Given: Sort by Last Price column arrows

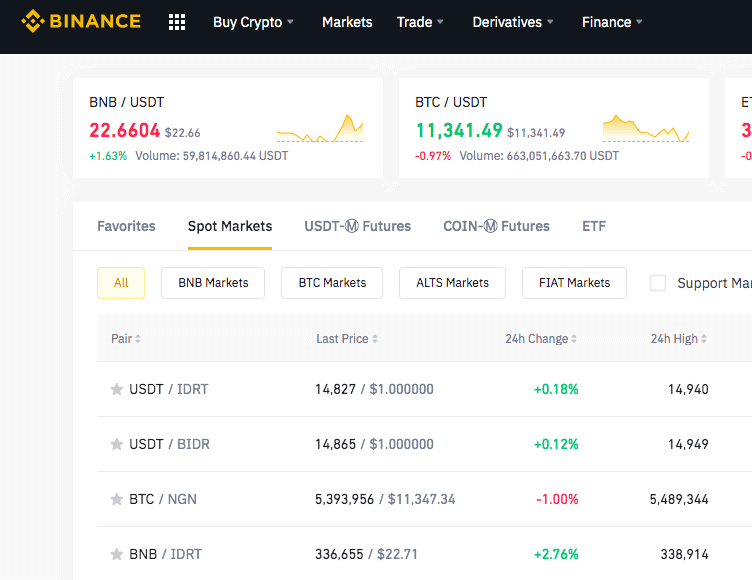Looking at the screenshot, I should pos(375,339).
